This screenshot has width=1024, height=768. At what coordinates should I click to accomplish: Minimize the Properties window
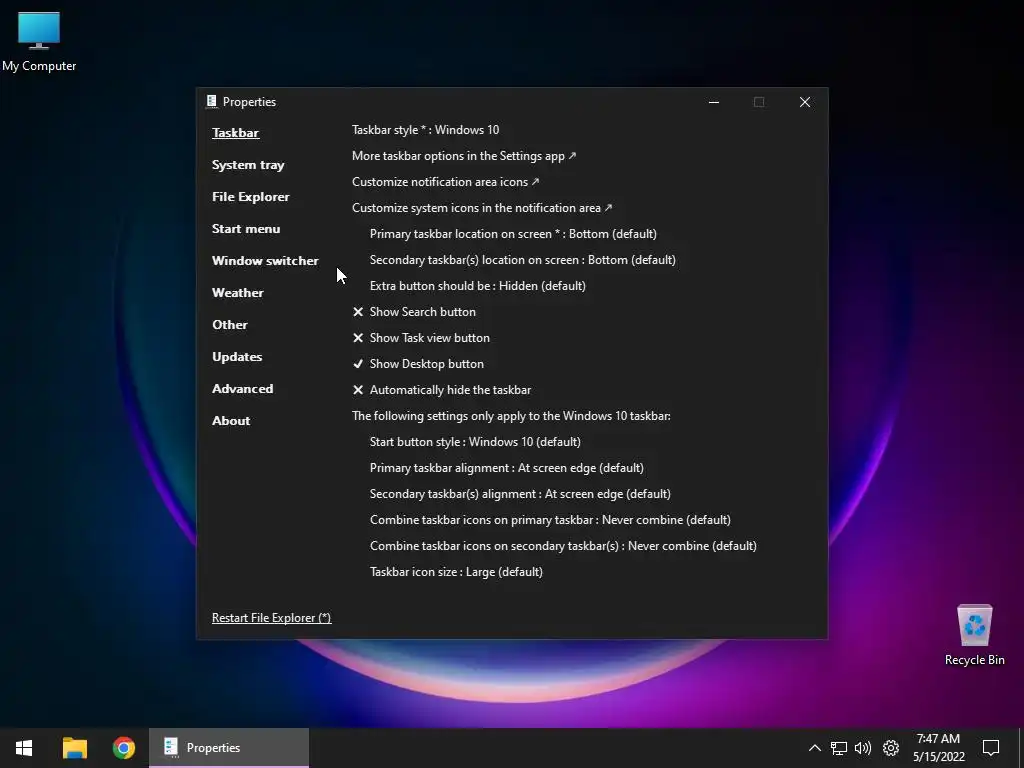click(714, 102)
